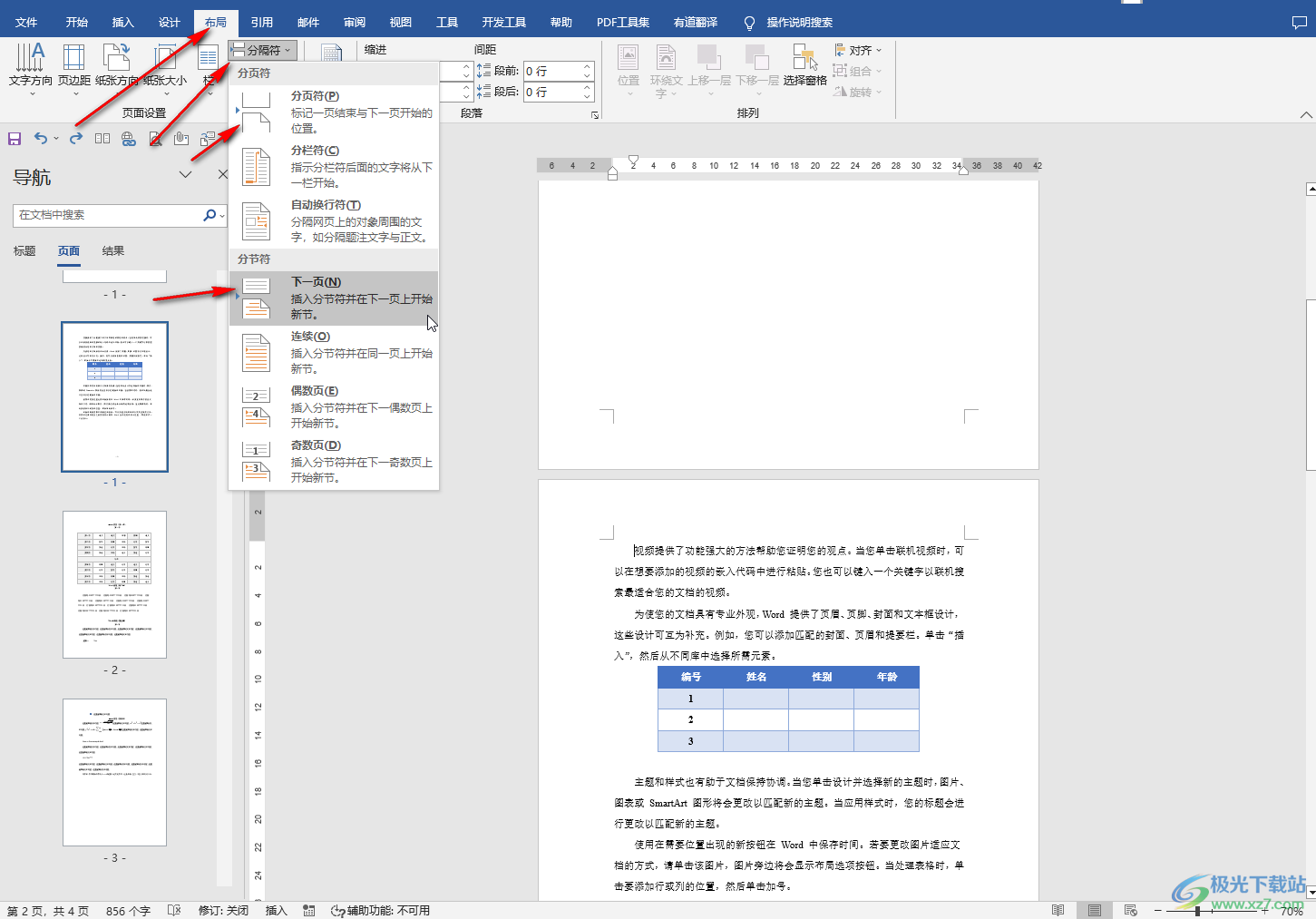Click the attachment clip icon in quick toolbar
The height and width of the screenshot is (919, 1316).
[181, 139]
